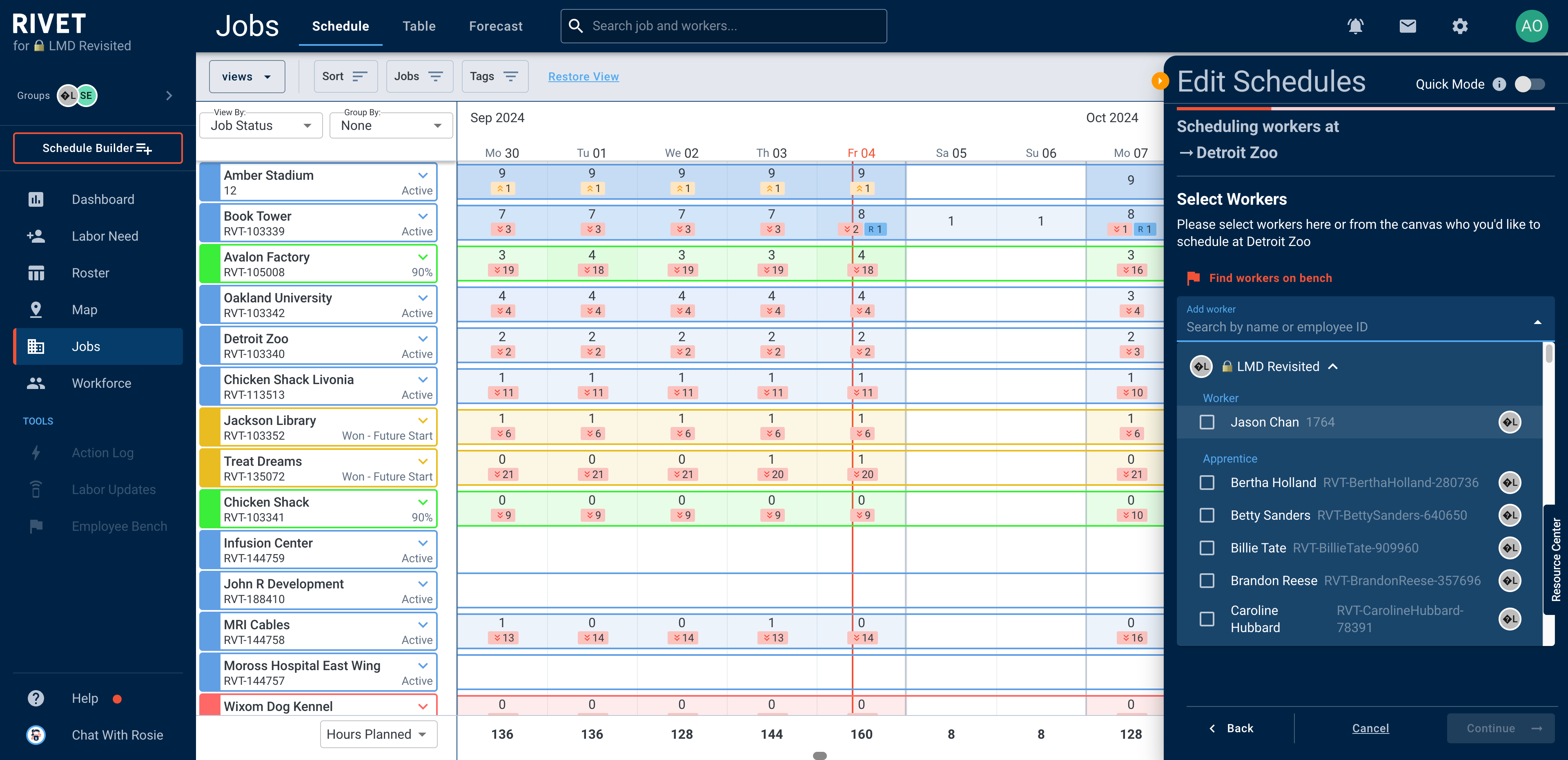Click the Jobs filter button in toolbar
The width and height of the screenshot is (1568, 760).
click(x=419, y=76)
